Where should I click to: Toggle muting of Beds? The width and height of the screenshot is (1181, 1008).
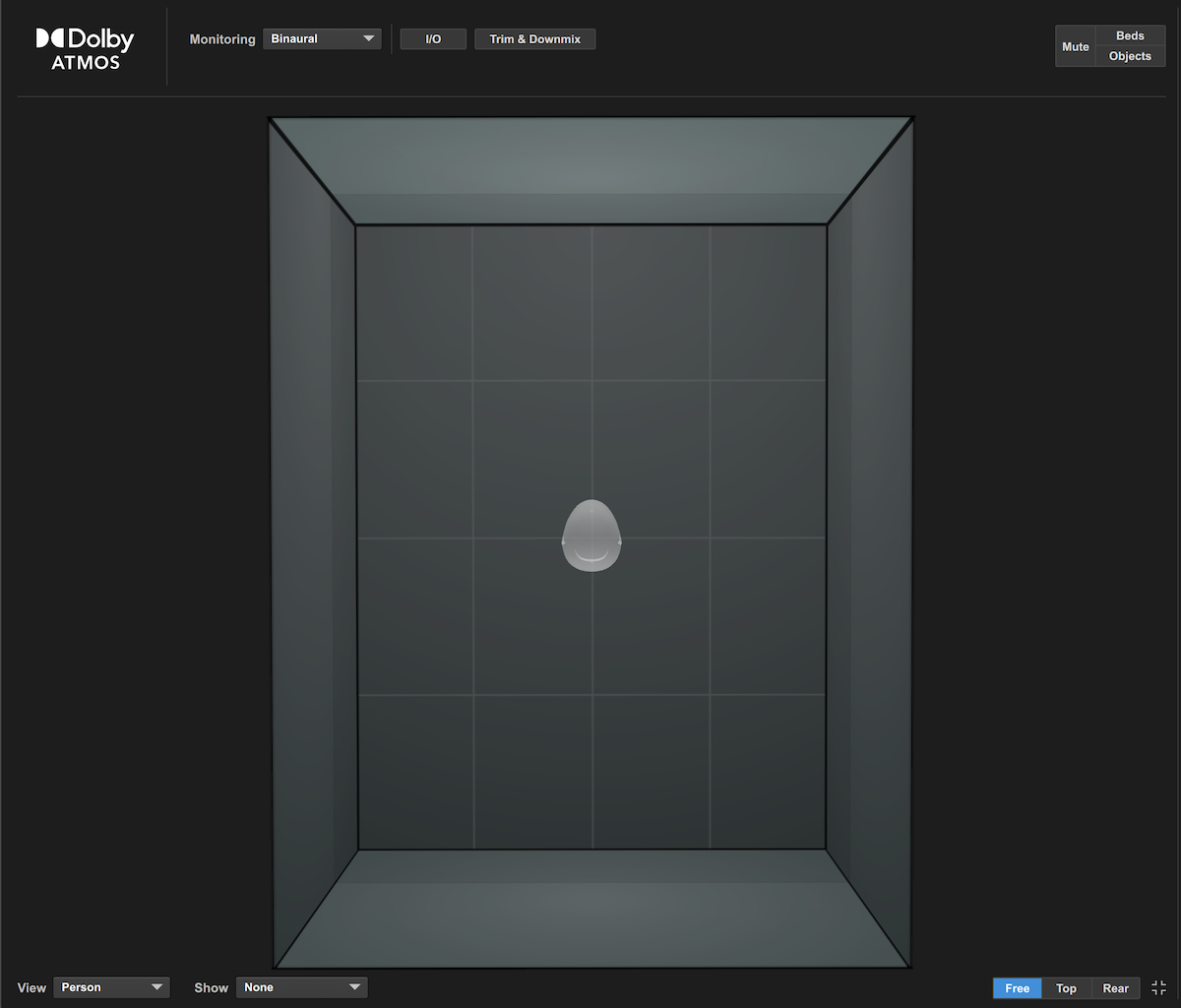coord(1129,34)
